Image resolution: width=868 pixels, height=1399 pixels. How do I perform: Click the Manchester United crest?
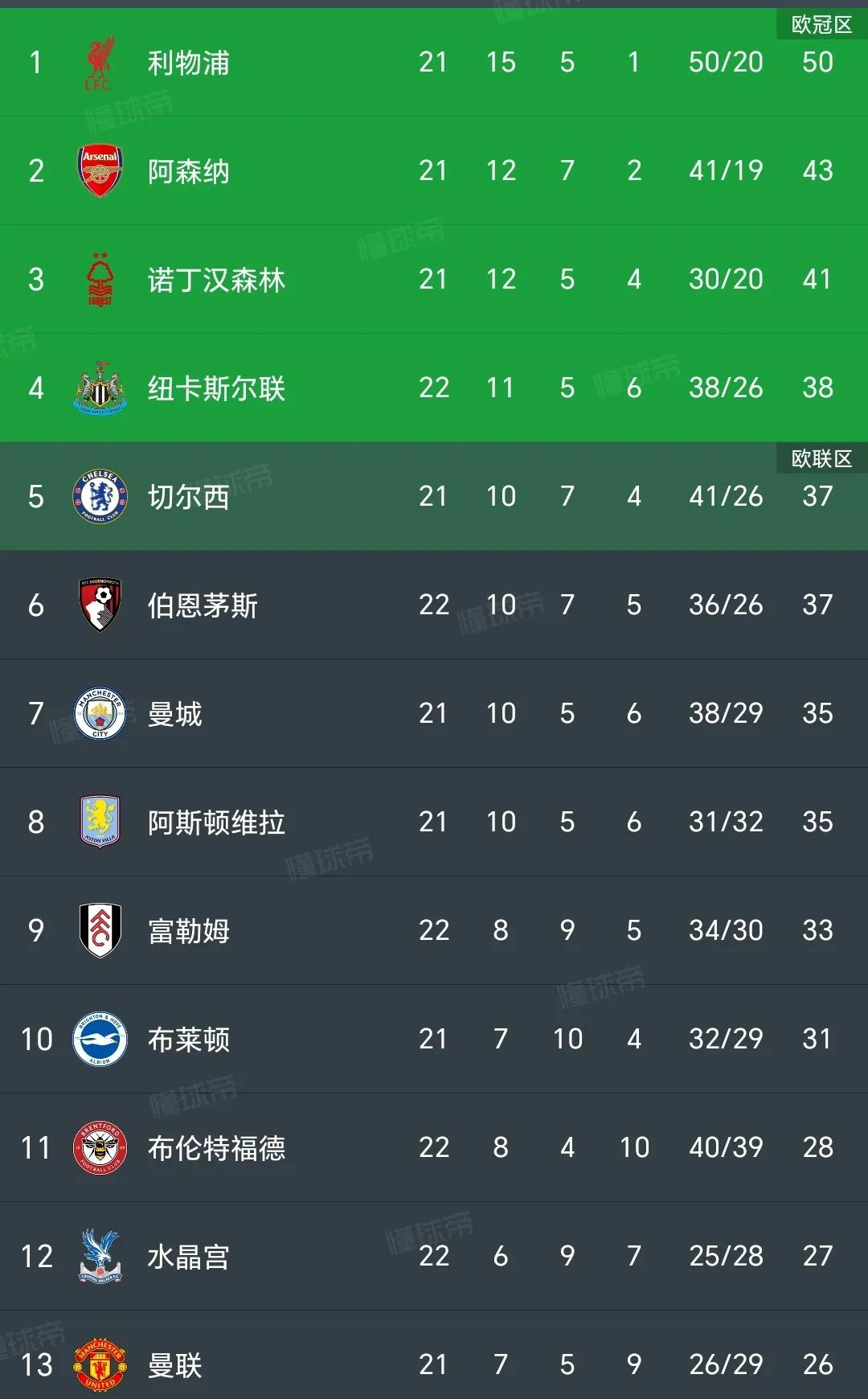point(100,1364)
